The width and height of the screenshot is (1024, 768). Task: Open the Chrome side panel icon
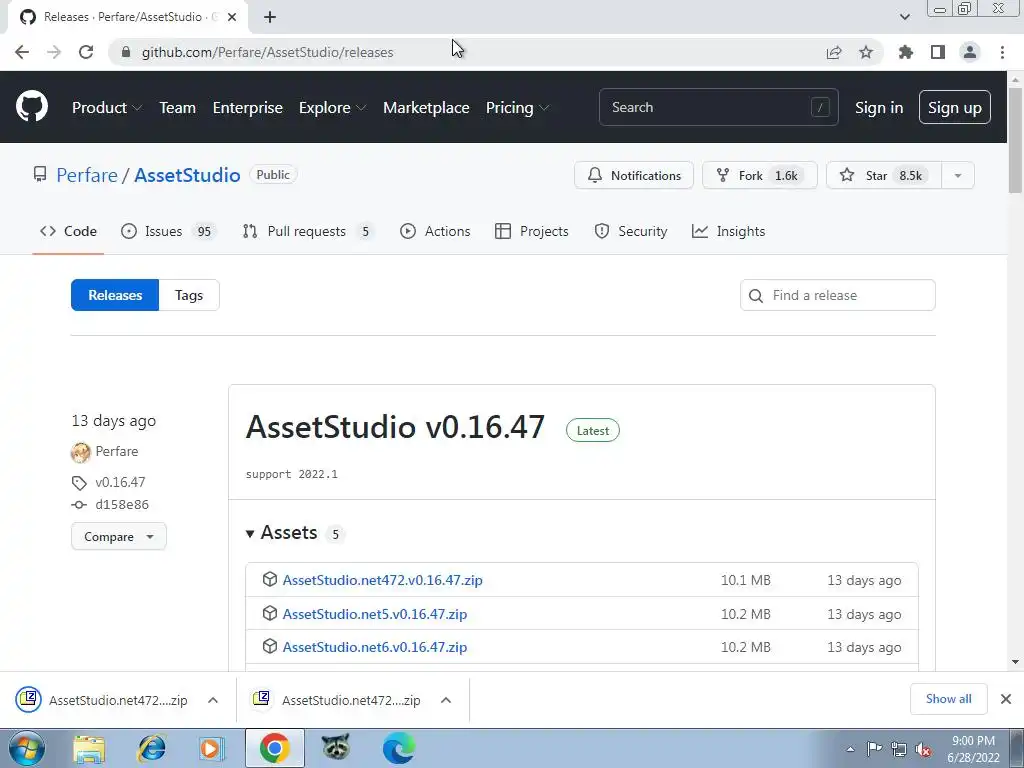coord(938,52)
